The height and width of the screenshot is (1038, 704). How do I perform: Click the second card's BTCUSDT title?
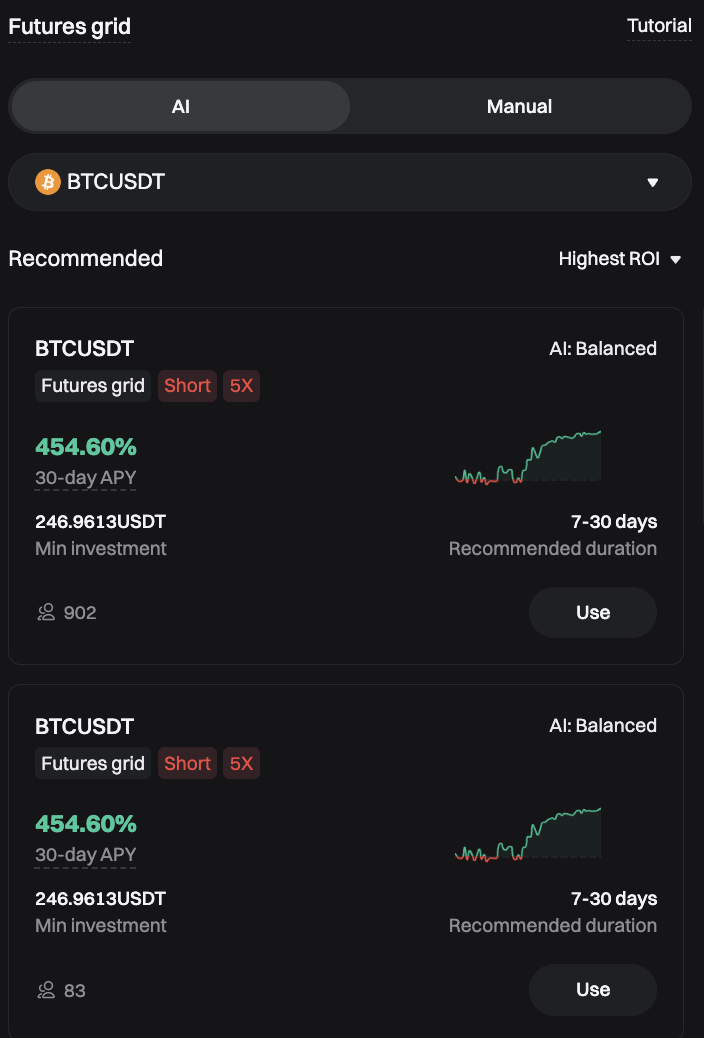click(x=84, y=726)
